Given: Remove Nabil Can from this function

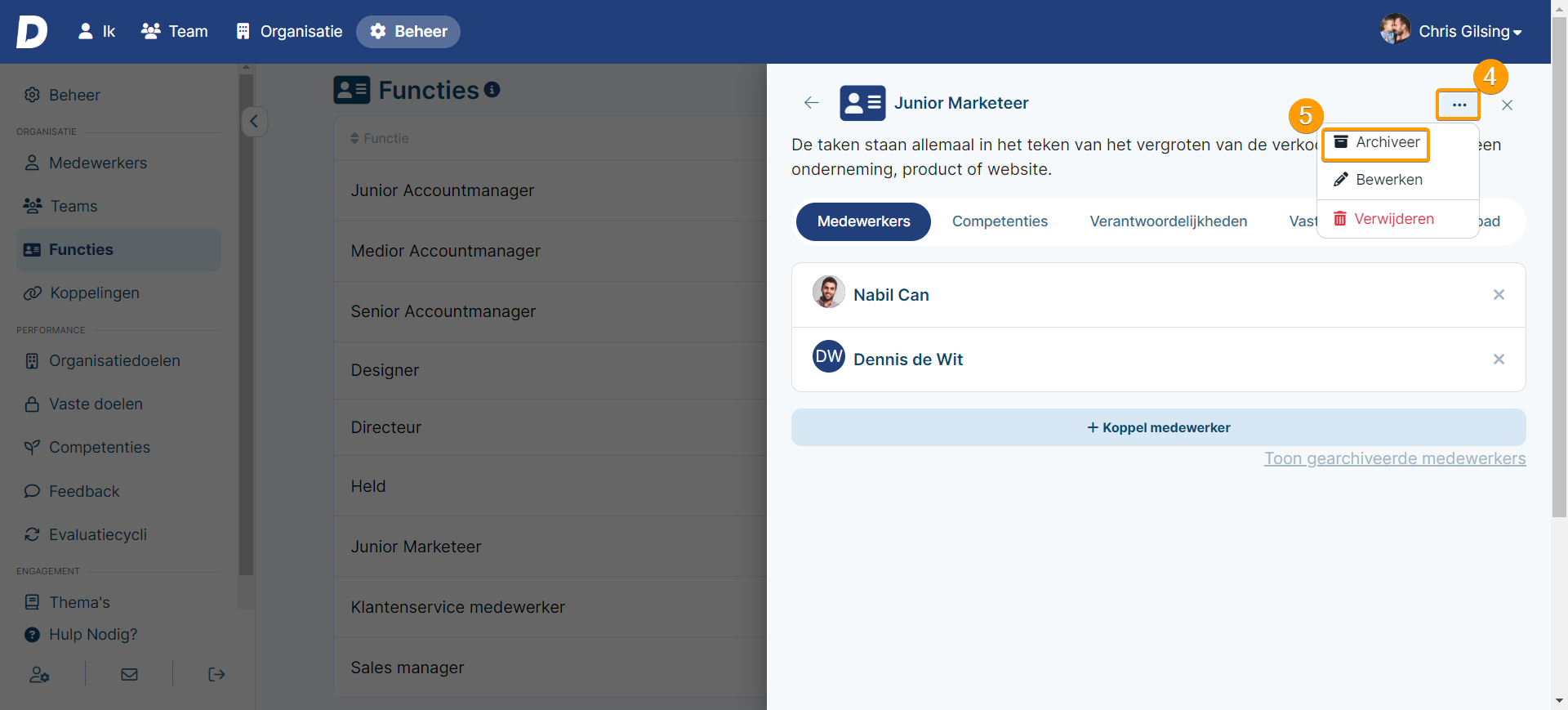Looking at the screenshot, I should pos(1499,295).
